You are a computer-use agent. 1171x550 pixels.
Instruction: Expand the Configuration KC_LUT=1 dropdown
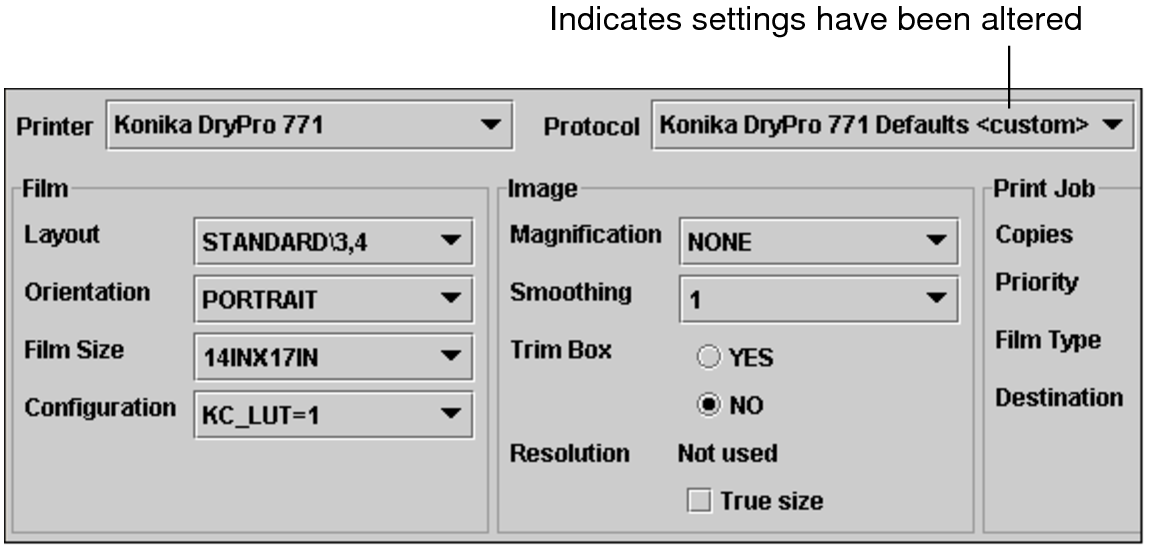(332, 412)
